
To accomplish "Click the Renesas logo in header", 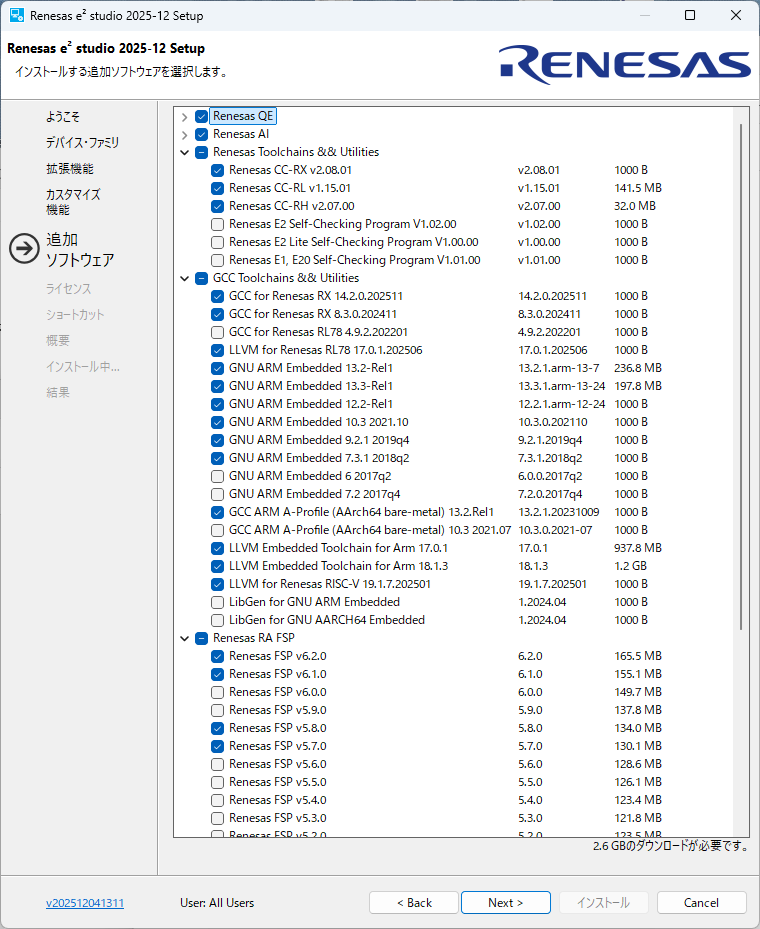I will coord(625,64).
